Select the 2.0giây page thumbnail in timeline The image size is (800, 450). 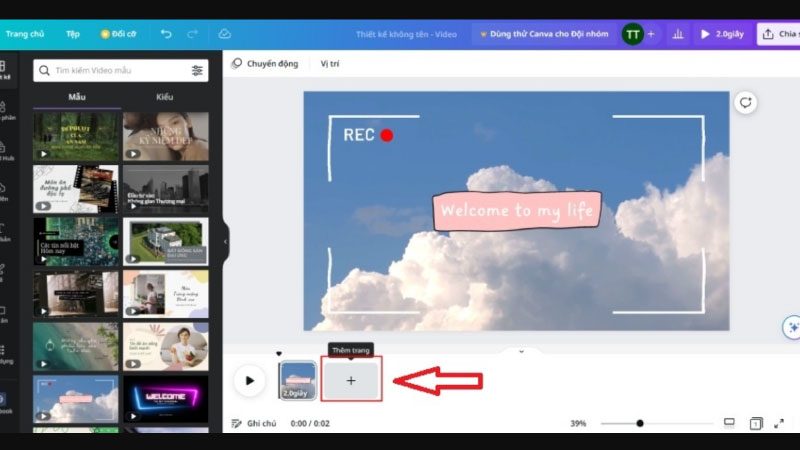pyautogui.click(x=297, y=380)
